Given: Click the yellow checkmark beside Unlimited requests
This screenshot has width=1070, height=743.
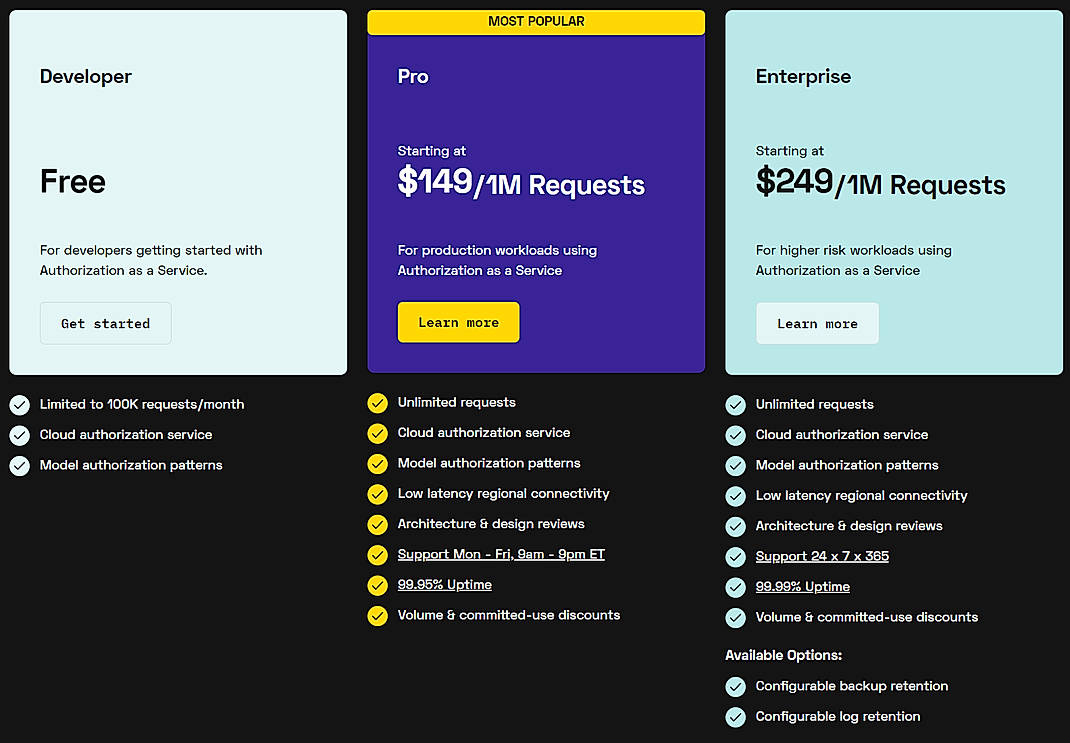Looking at the screenshot, I should [x=377, y=403].
